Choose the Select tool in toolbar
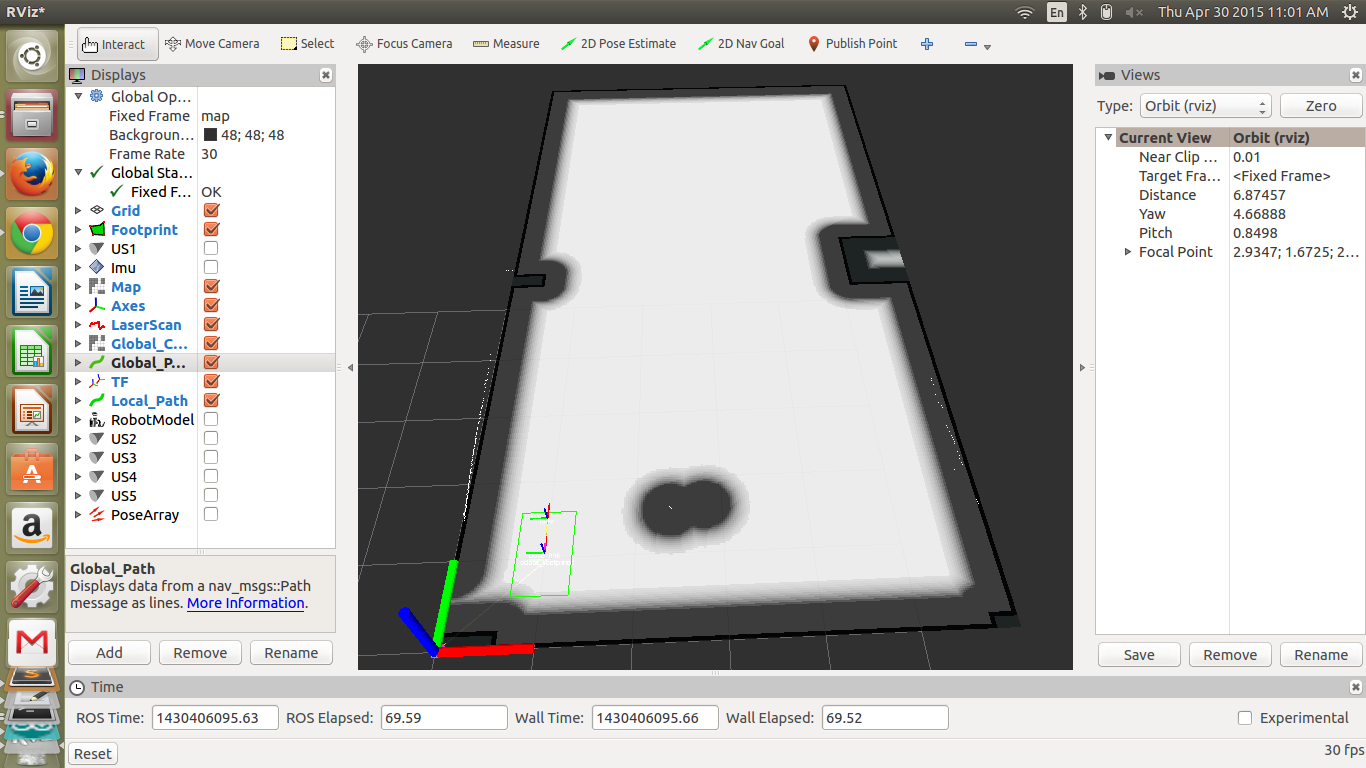 [x=307, y=44]
